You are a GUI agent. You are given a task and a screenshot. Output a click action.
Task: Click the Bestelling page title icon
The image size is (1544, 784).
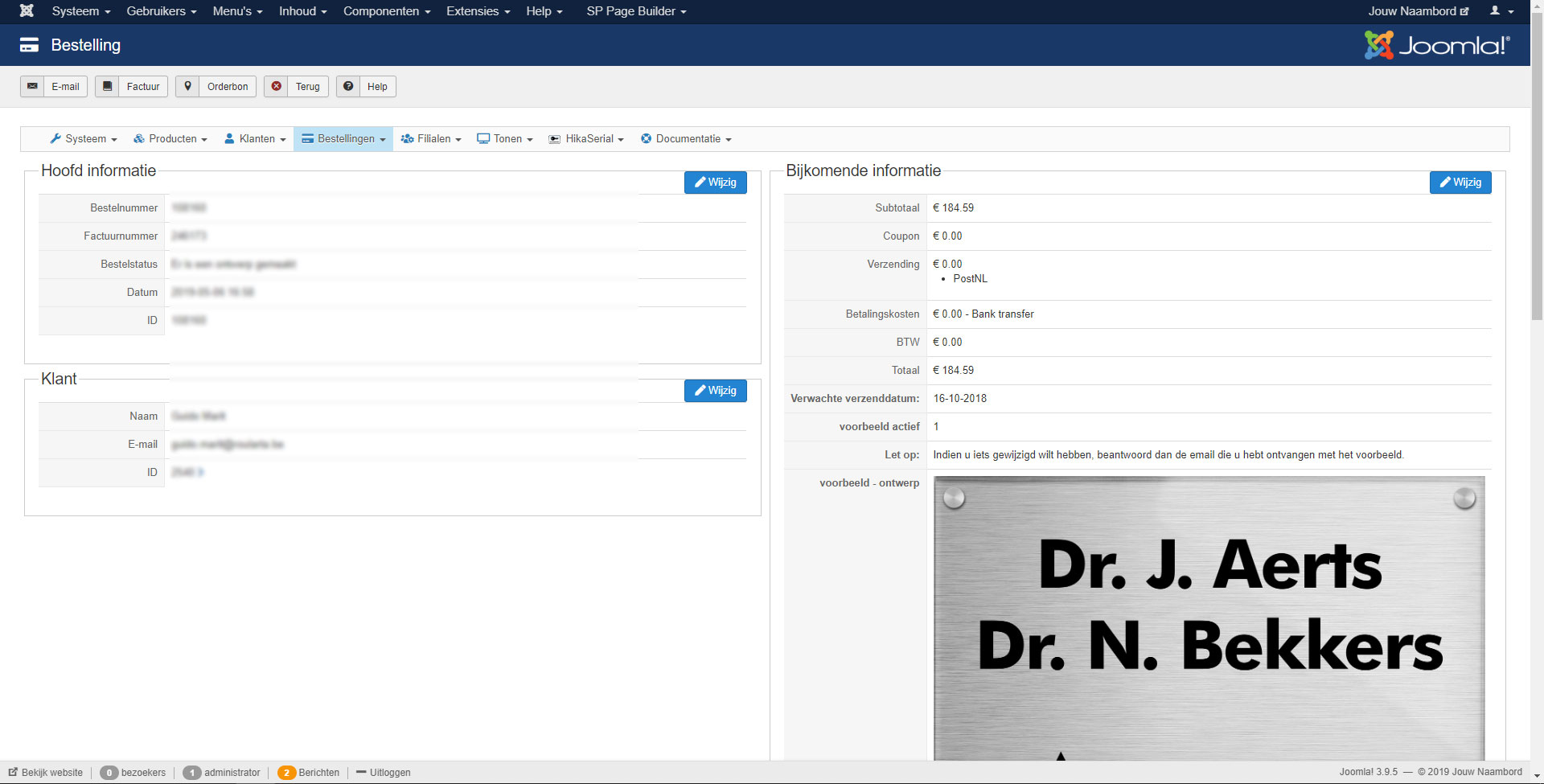tap(29, 45)
